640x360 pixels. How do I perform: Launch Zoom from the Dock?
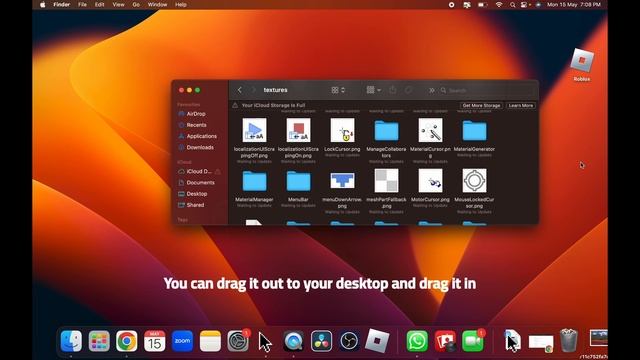(x=182, y=341)
